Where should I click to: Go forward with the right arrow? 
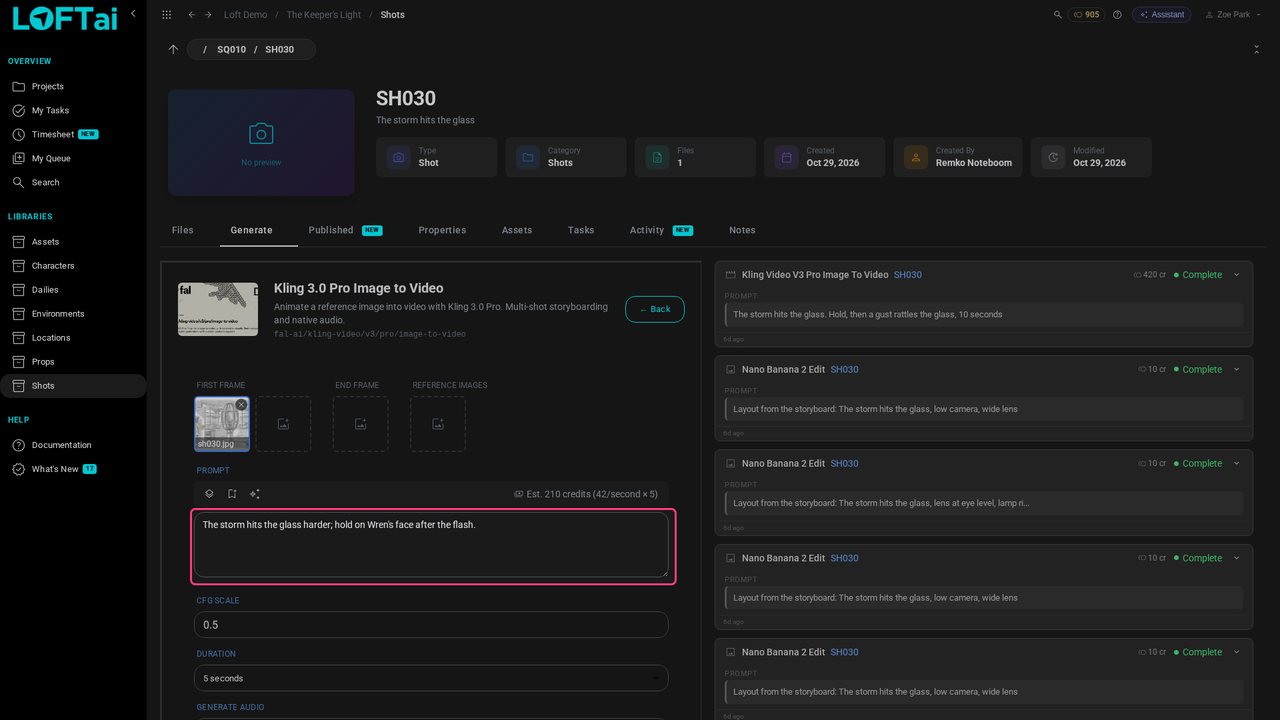208,15
